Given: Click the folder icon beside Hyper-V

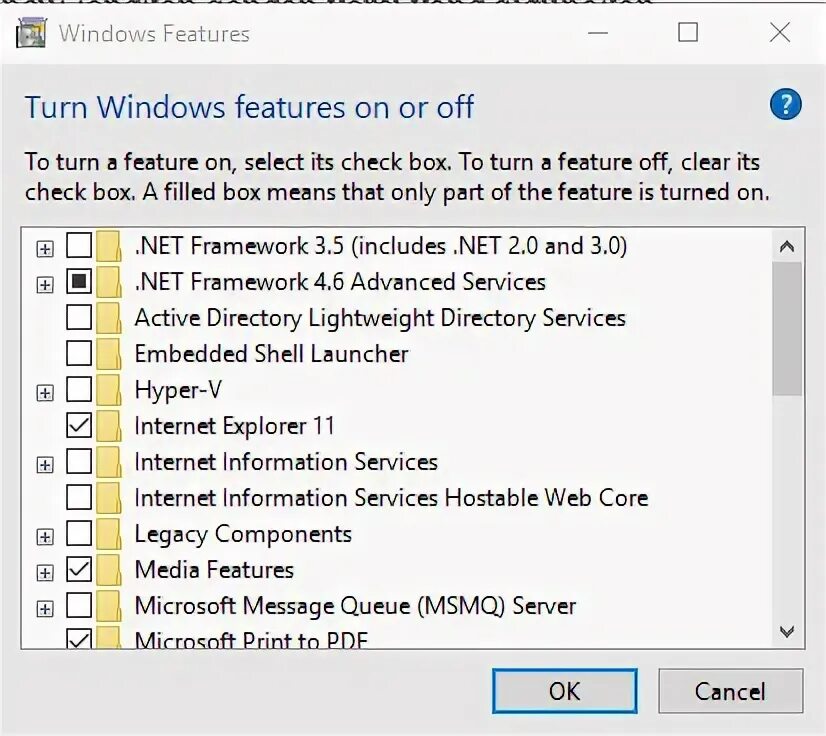Looking at the screenshot, I should pyautogui.click(x=109, y=390).
